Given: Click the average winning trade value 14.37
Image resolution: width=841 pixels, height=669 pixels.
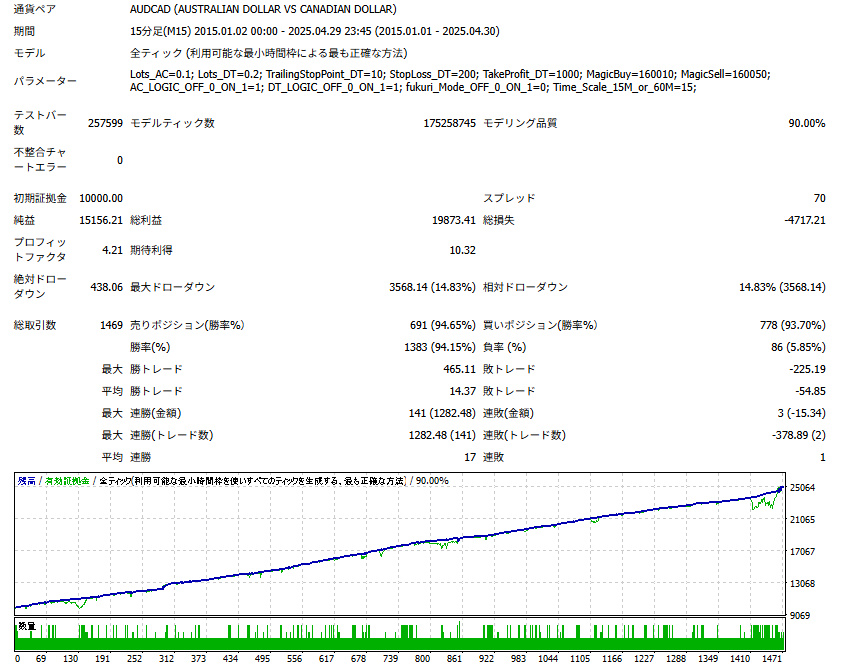Looking at the screenshot, I should [x=462, y=391].
